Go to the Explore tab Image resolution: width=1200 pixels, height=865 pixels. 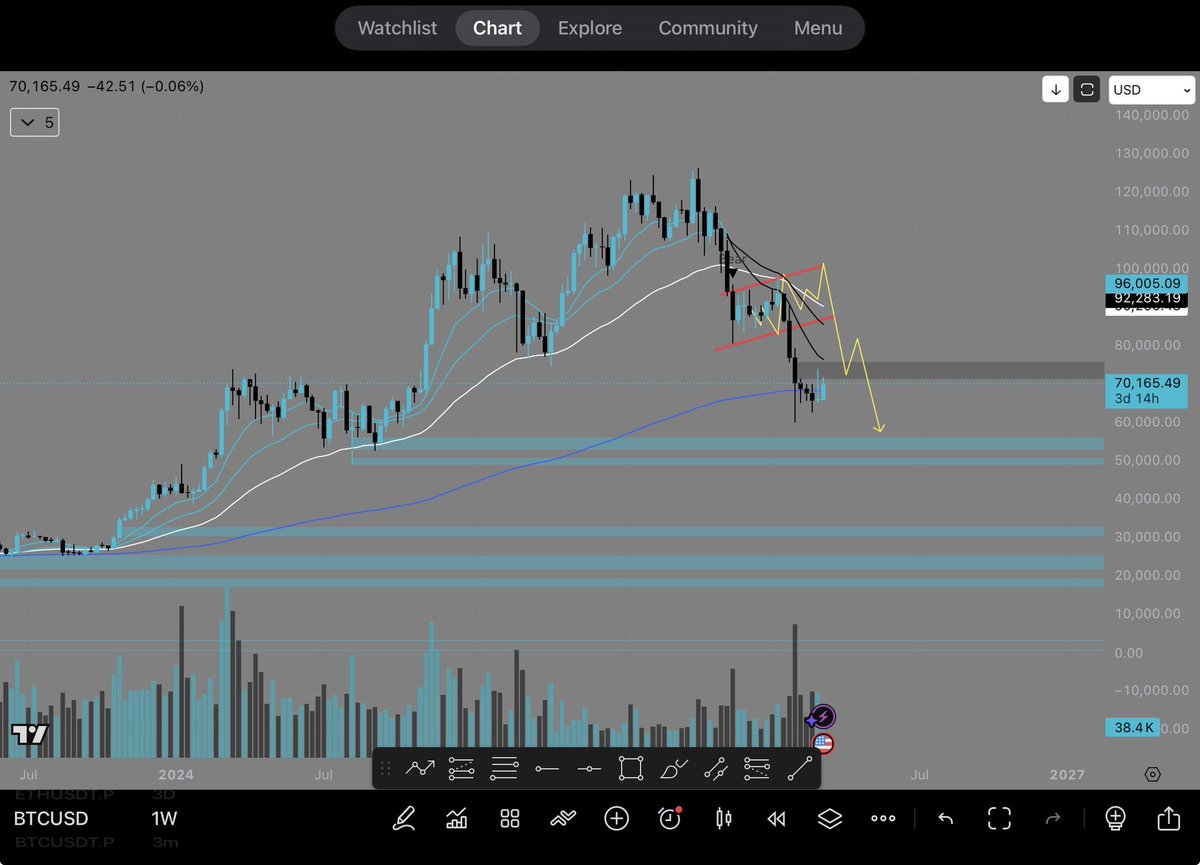(590, 28)
